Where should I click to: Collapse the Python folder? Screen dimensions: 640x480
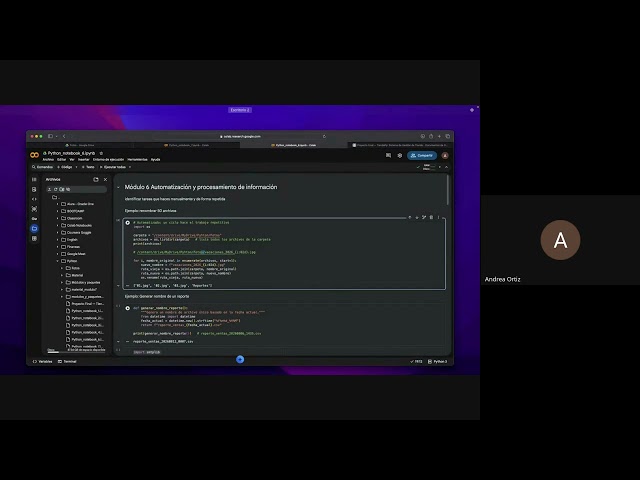click(58, 261)
